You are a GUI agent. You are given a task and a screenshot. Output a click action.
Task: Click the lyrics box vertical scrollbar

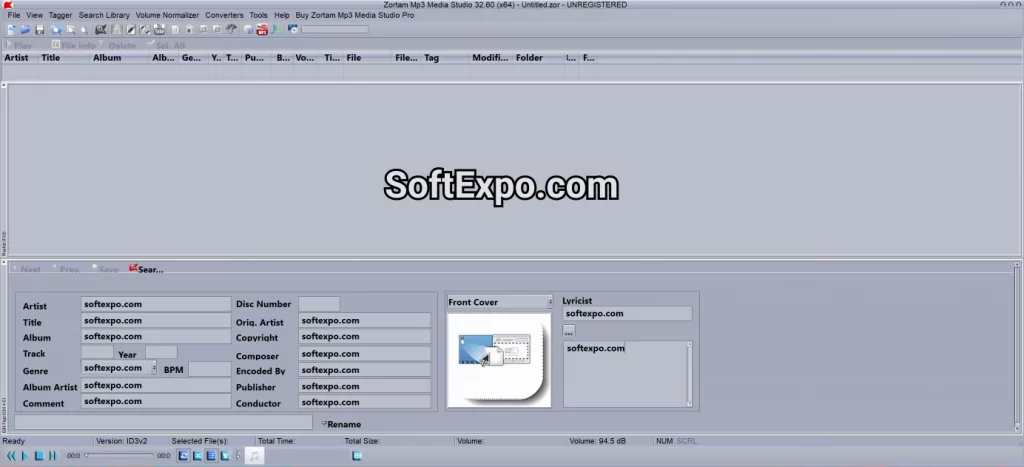coord(689,374)
